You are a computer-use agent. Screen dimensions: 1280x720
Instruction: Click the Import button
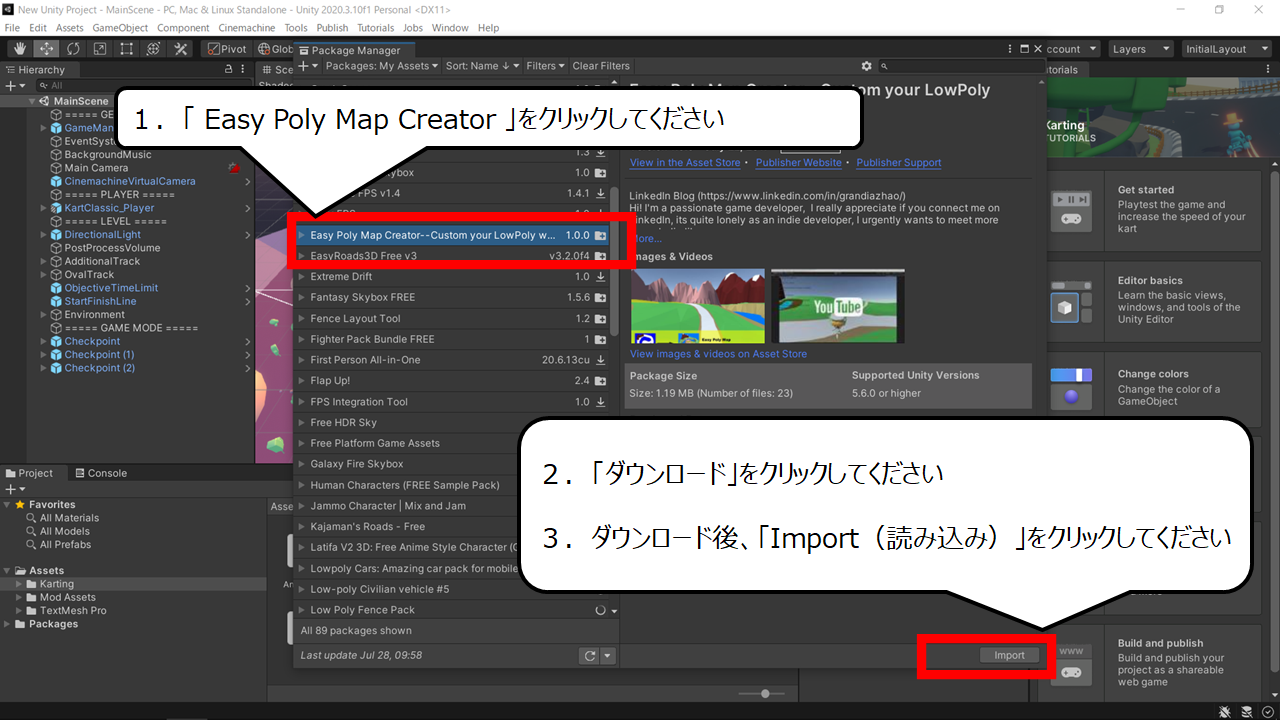pos(1009,655)
